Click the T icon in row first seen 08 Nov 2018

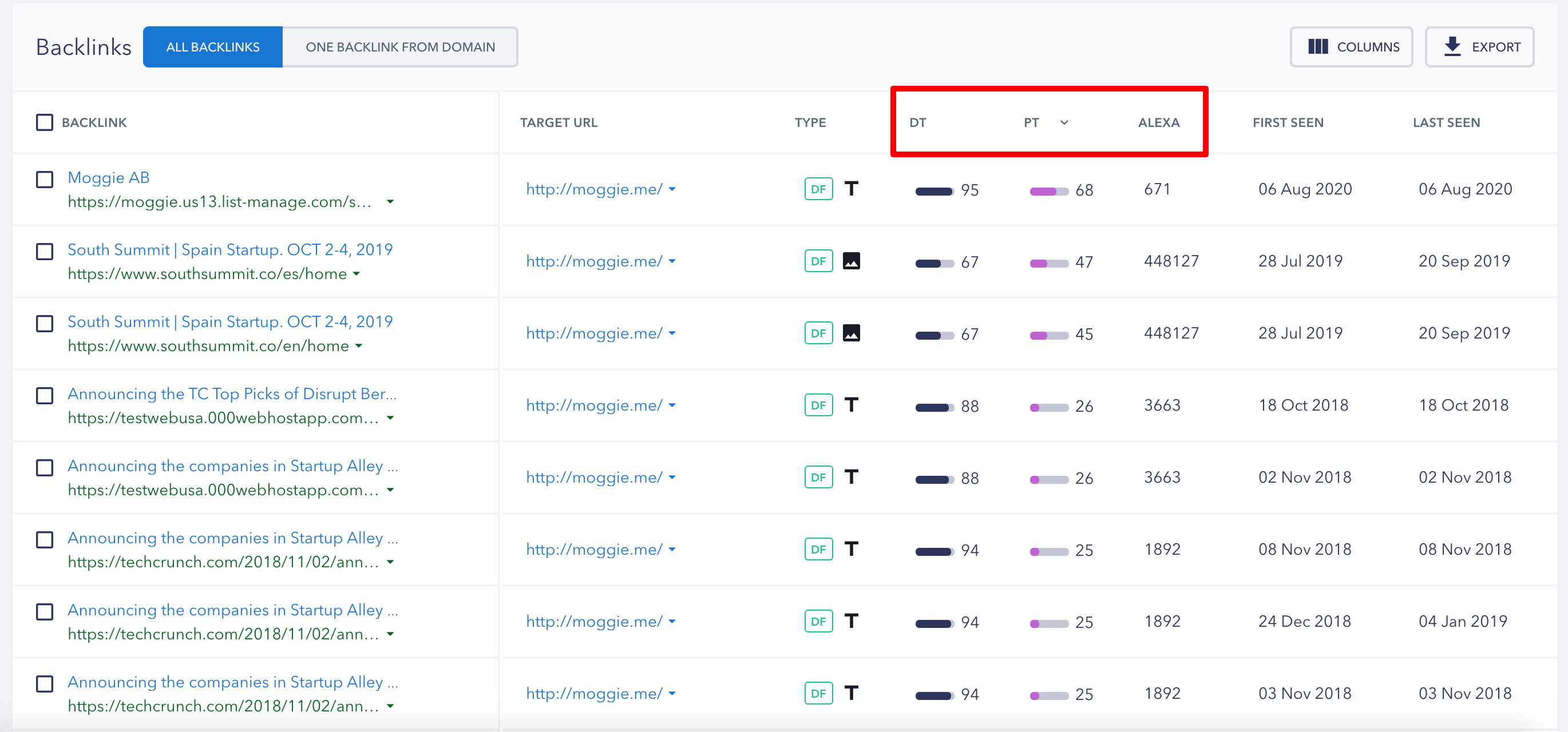[x=851, y=549]
